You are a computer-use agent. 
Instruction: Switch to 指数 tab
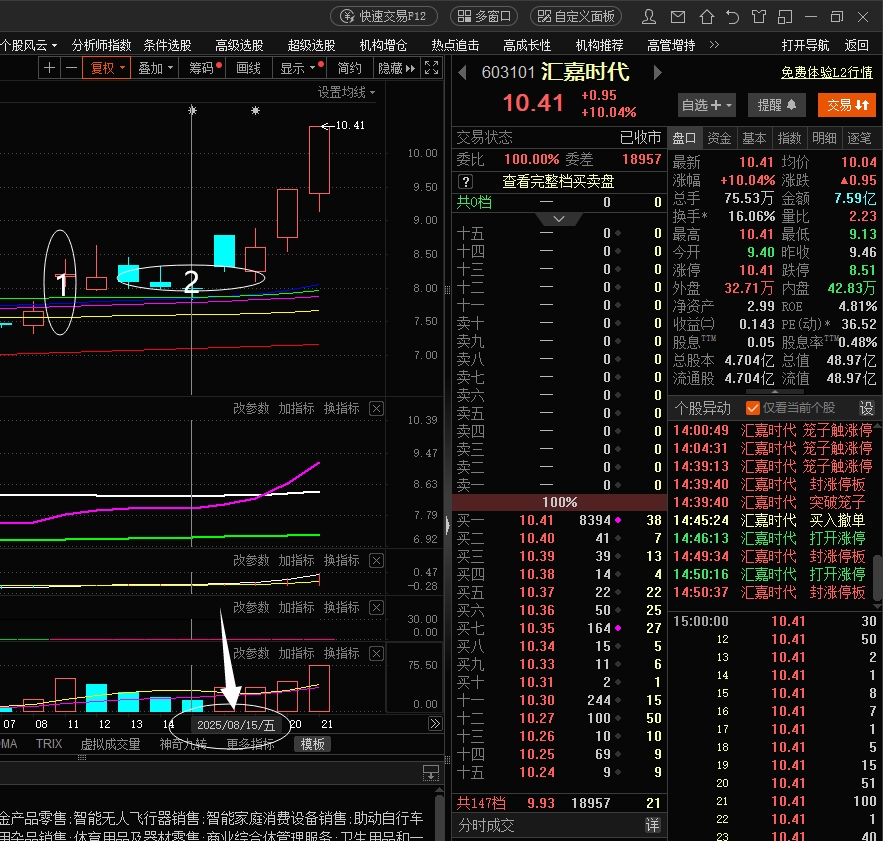coord(789,138)
